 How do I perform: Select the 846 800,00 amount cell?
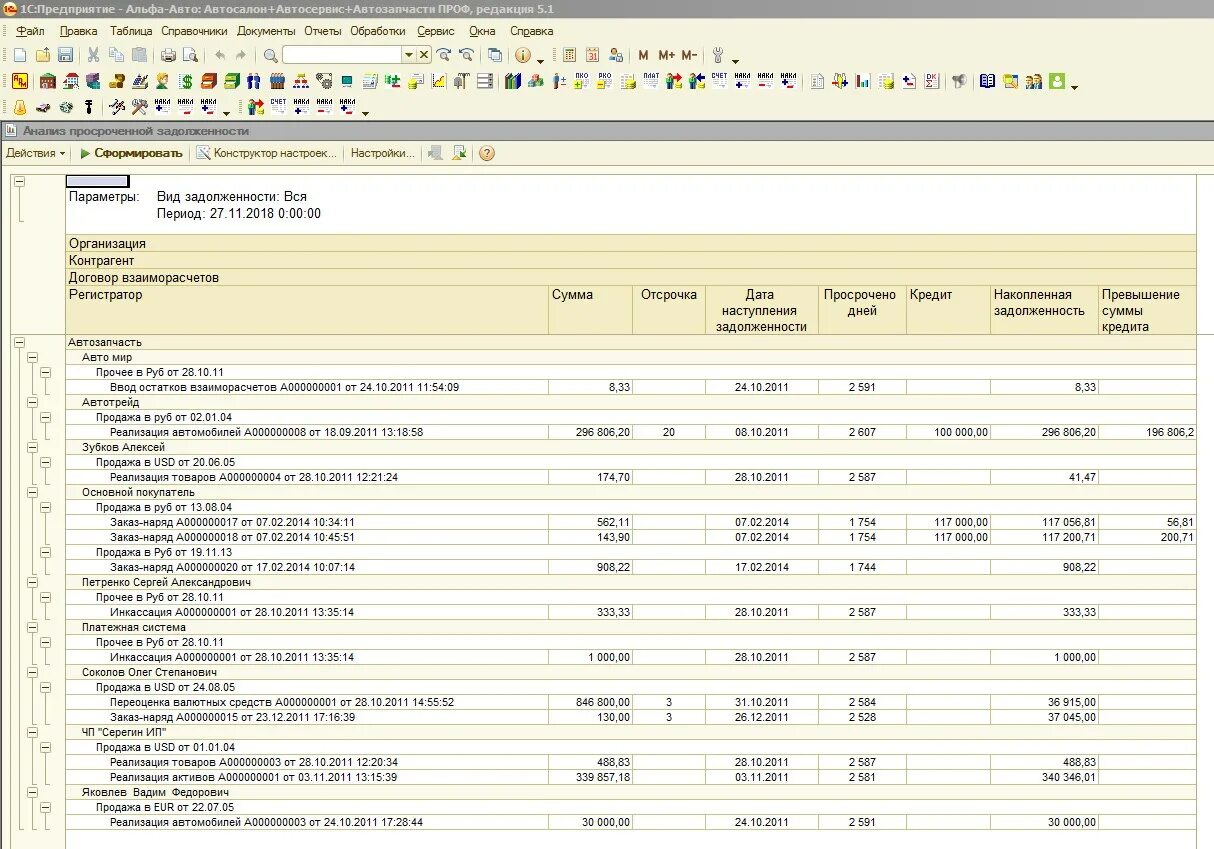(590, 702)
